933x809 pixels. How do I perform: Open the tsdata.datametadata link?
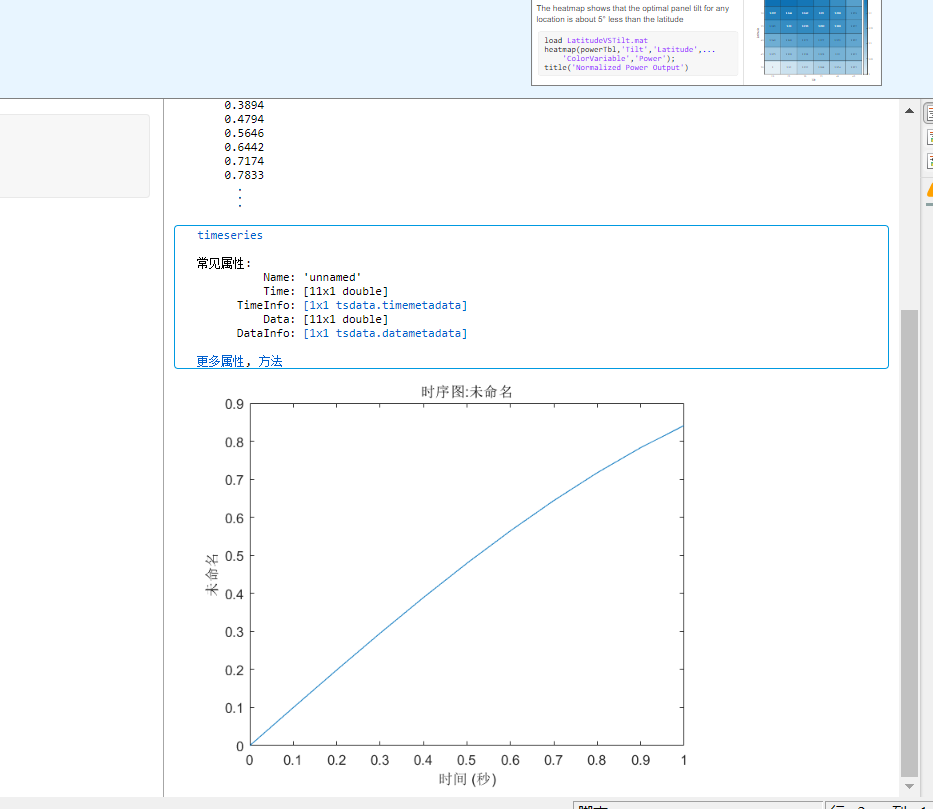pyautogui.click(x=385, y=333)
